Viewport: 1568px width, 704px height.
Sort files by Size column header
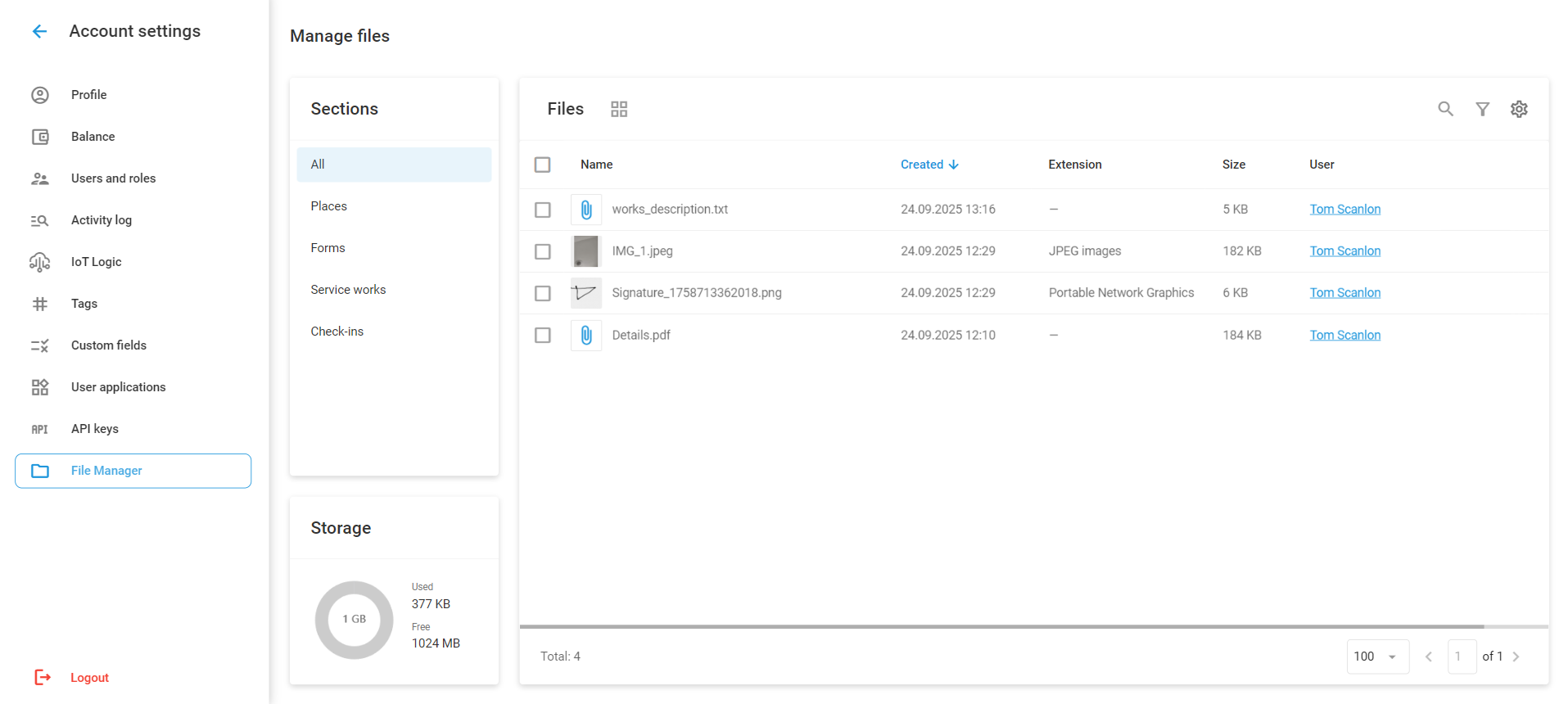(x=1234, y=165)
